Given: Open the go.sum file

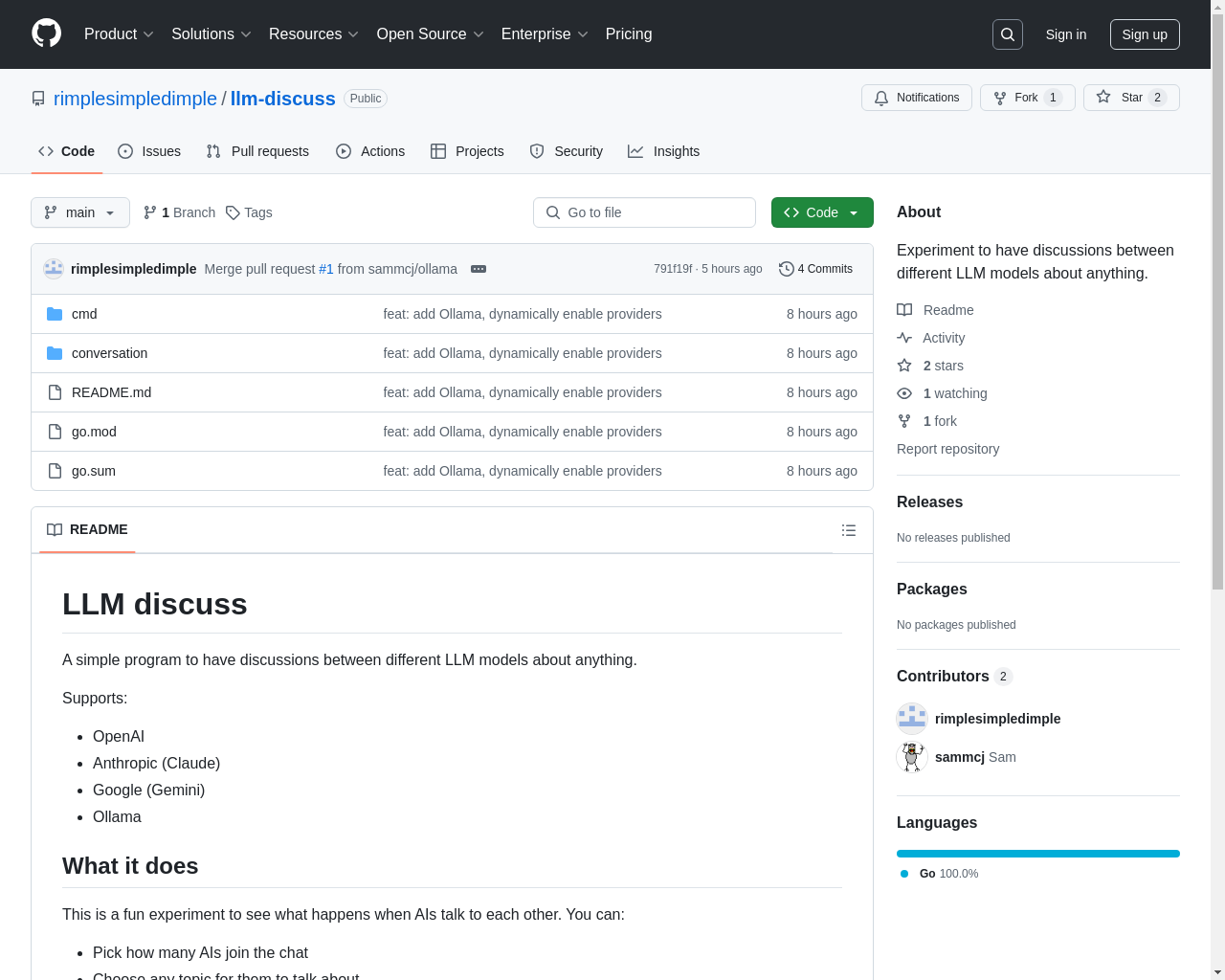Looking at the screenshot, I should coord(94,471).
